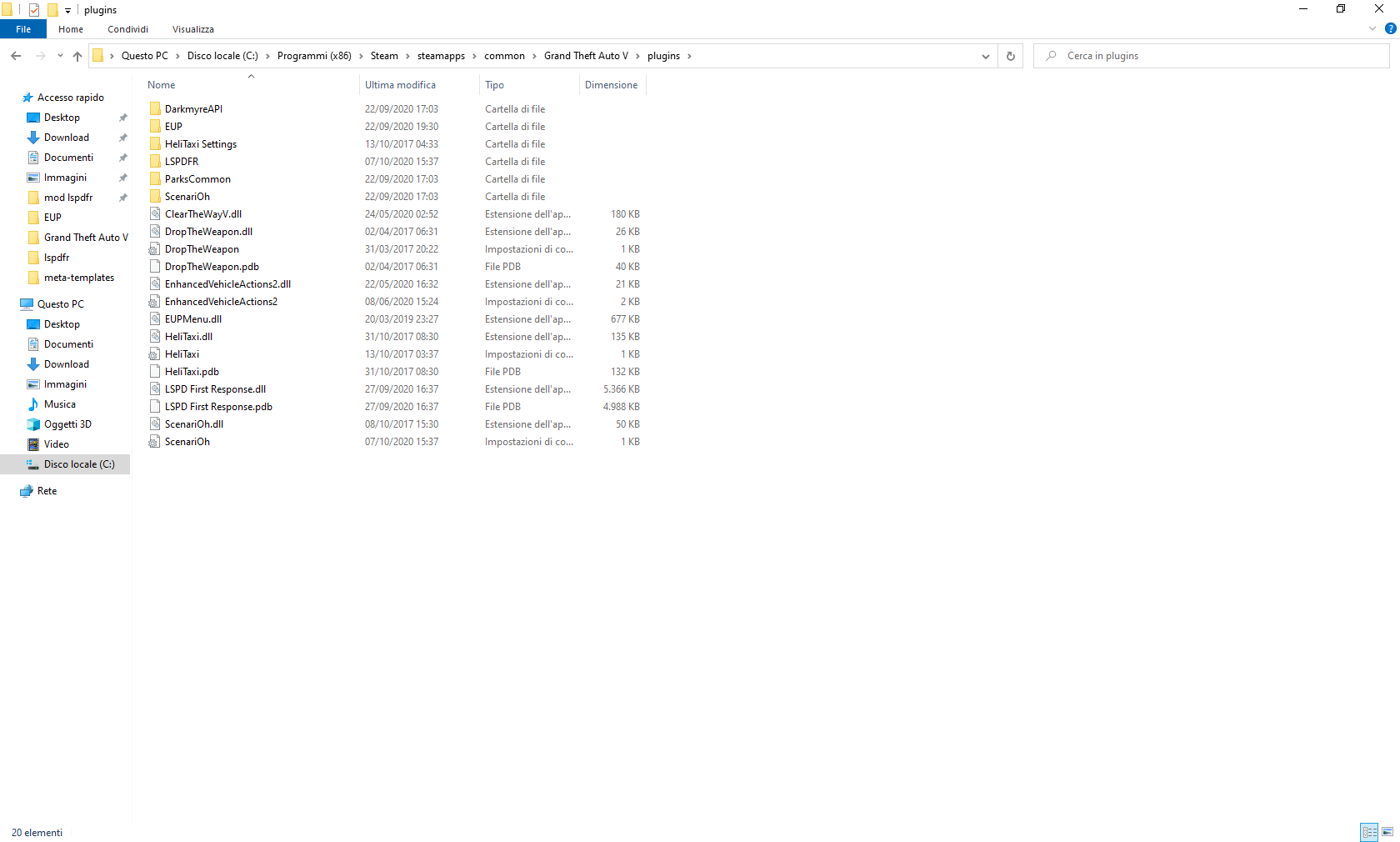
Task: Select the EUPMenu.dll file icon
Action: 155,319
